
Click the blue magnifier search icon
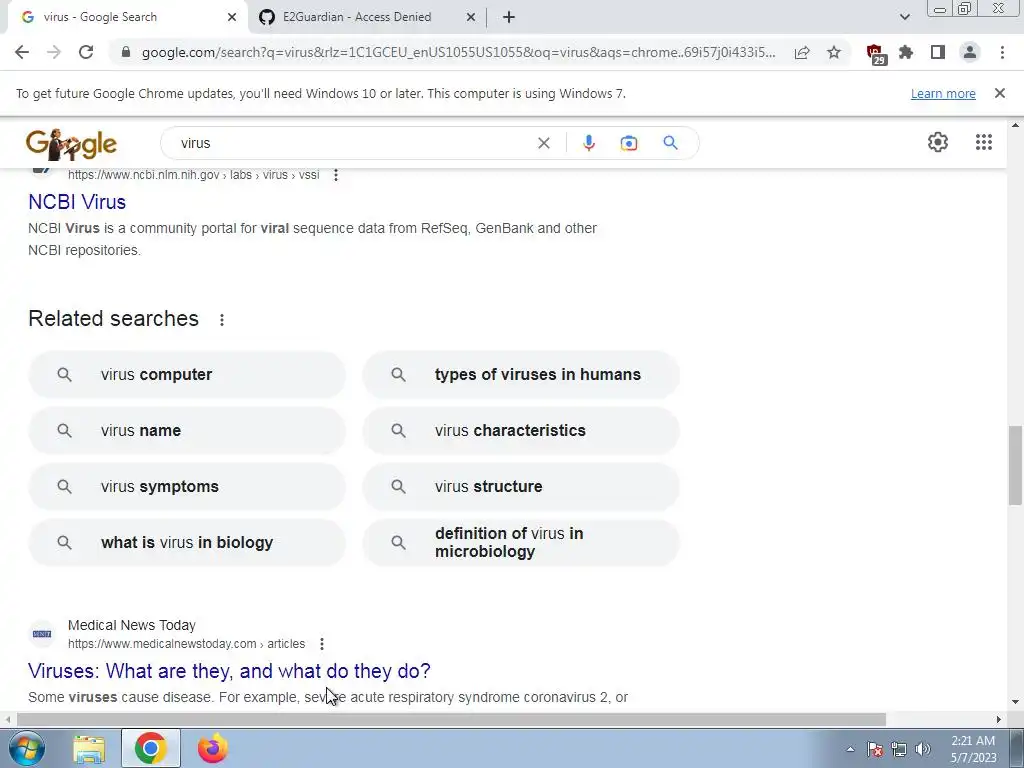(670, 142)
